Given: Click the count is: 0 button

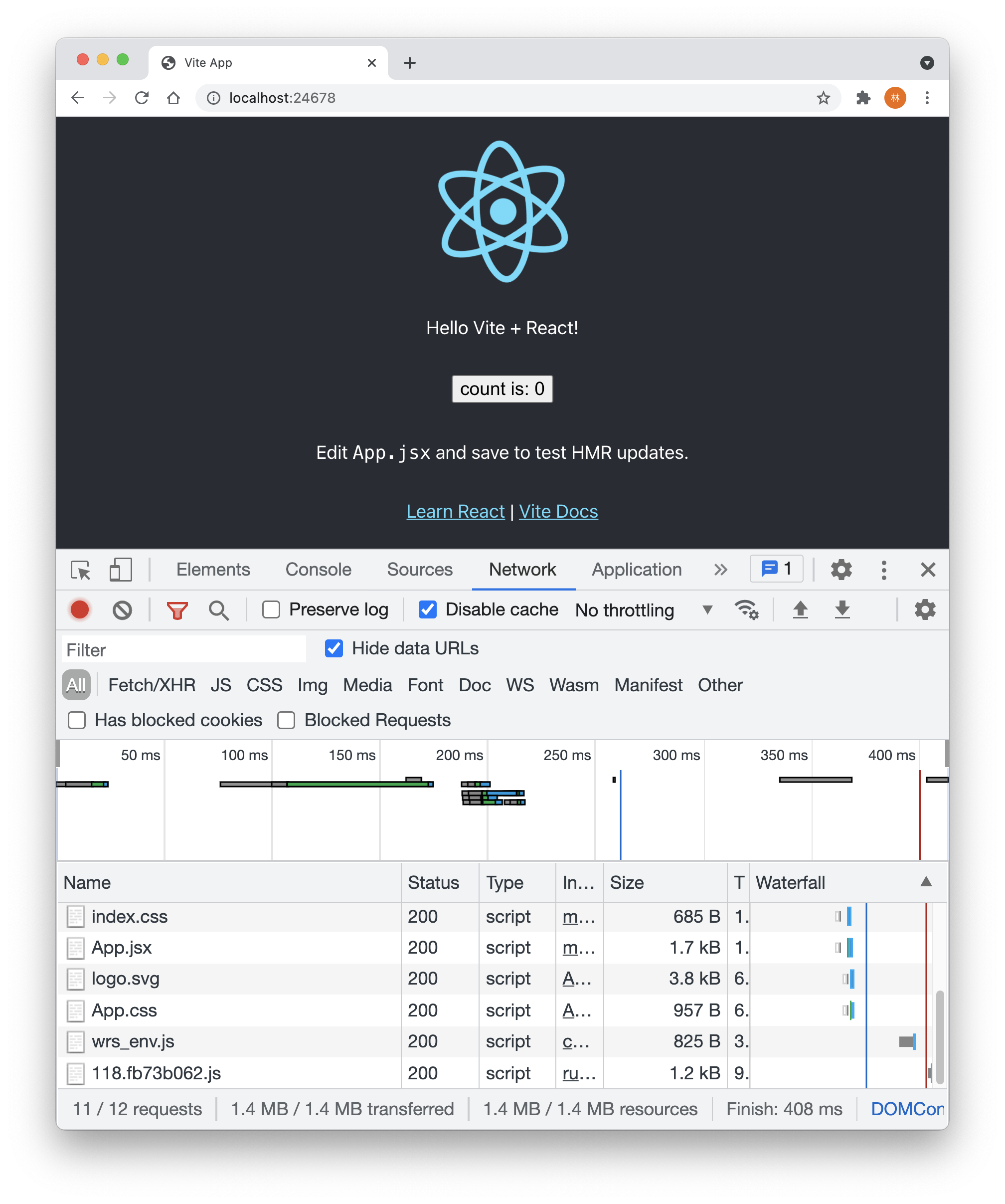Looking at the screenshot, I should coord(502,389).
